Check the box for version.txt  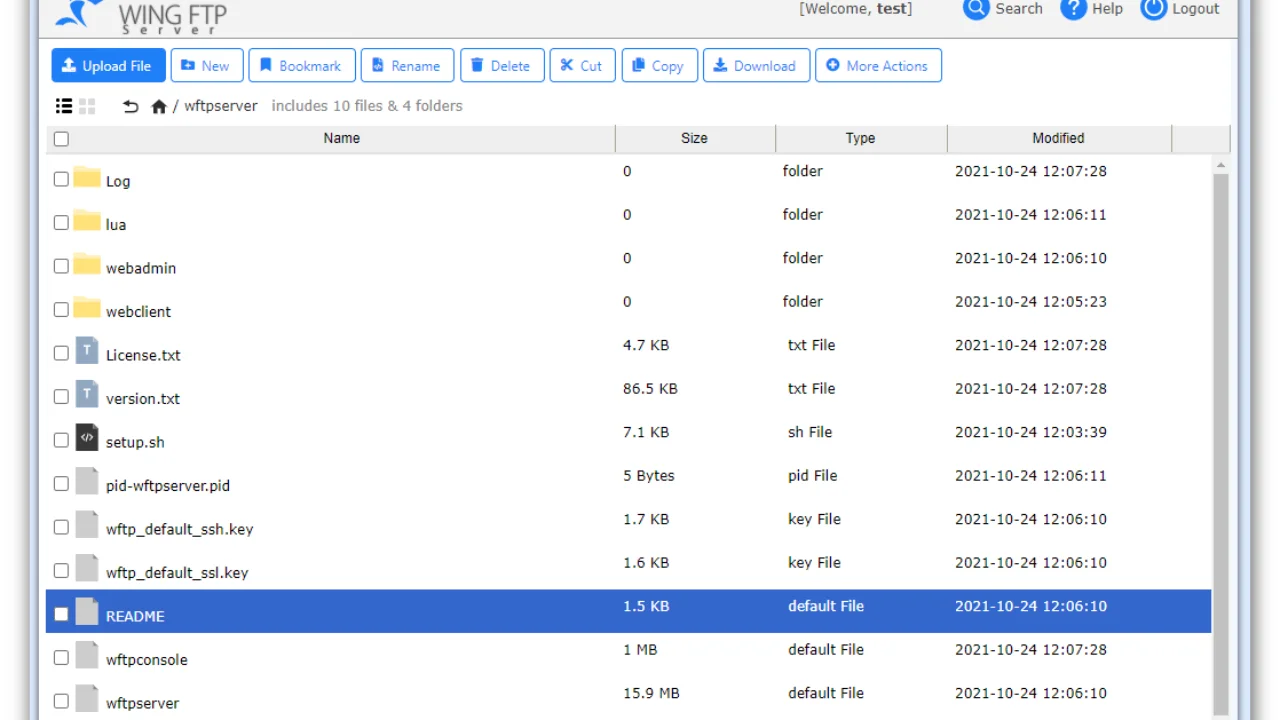(61, 396)
